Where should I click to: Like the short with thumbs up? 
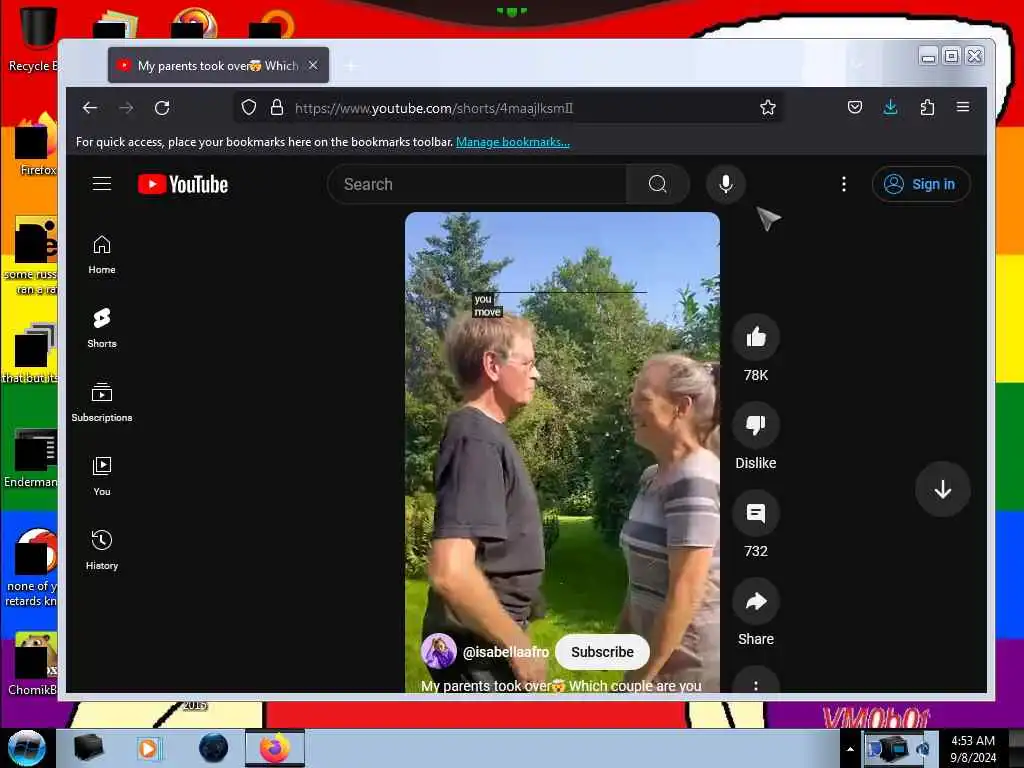(x=756, y=337)
